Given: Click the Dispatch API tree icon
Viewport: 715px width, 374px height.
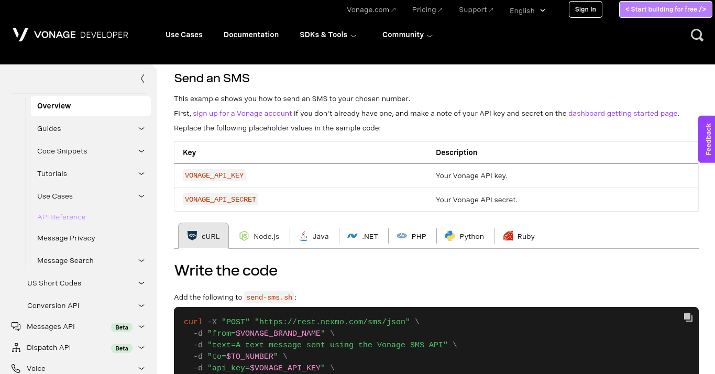Looking at the screenshot, I should 16,348.
